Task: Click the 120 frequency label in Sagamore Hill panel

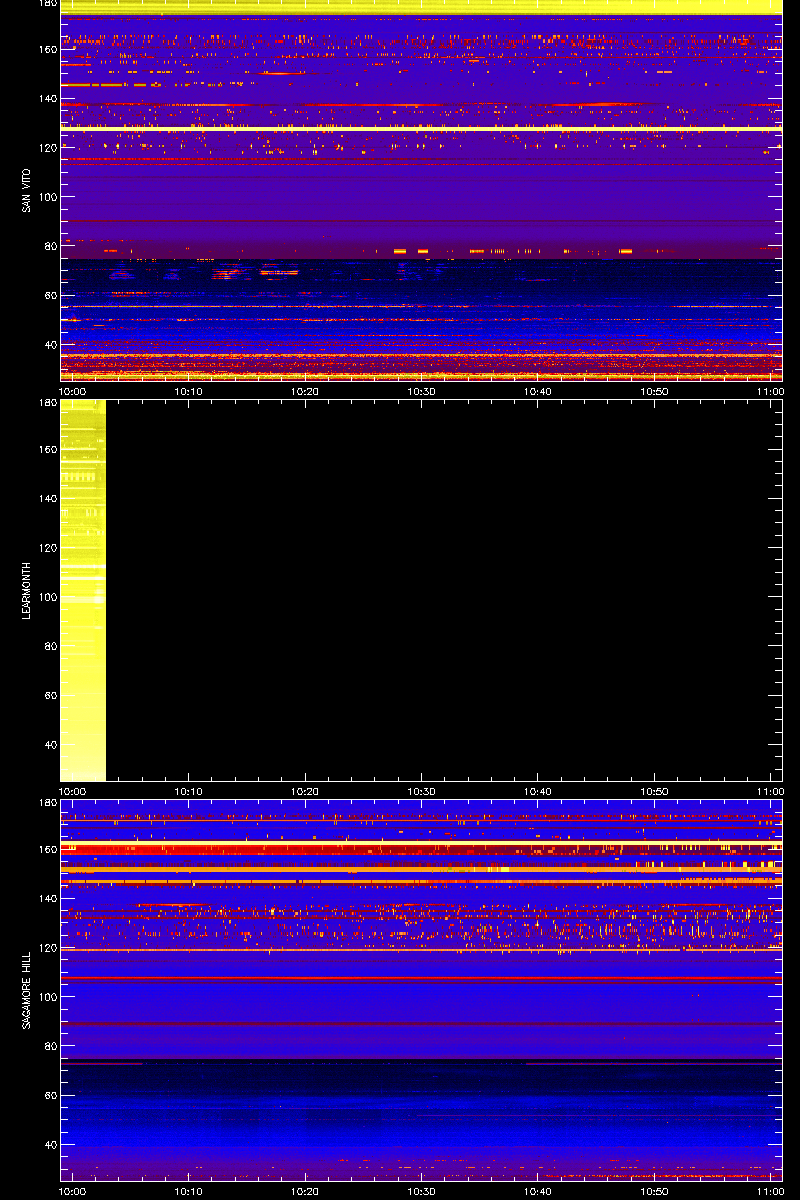Action: point(47,947)
